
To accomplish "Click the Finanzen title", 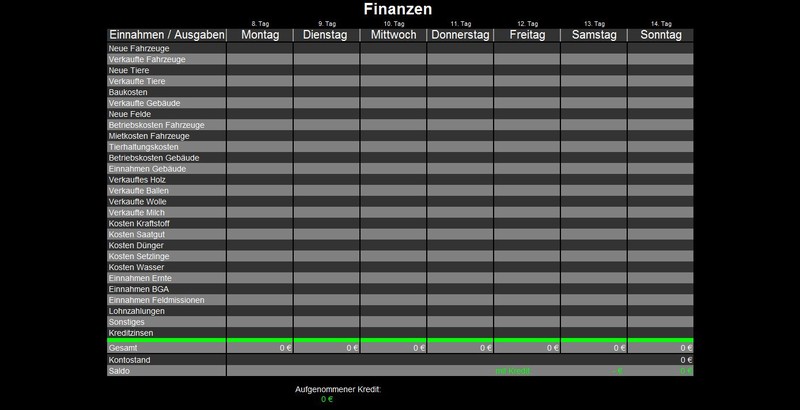I will pyautogui.click(x=400, y=9).
